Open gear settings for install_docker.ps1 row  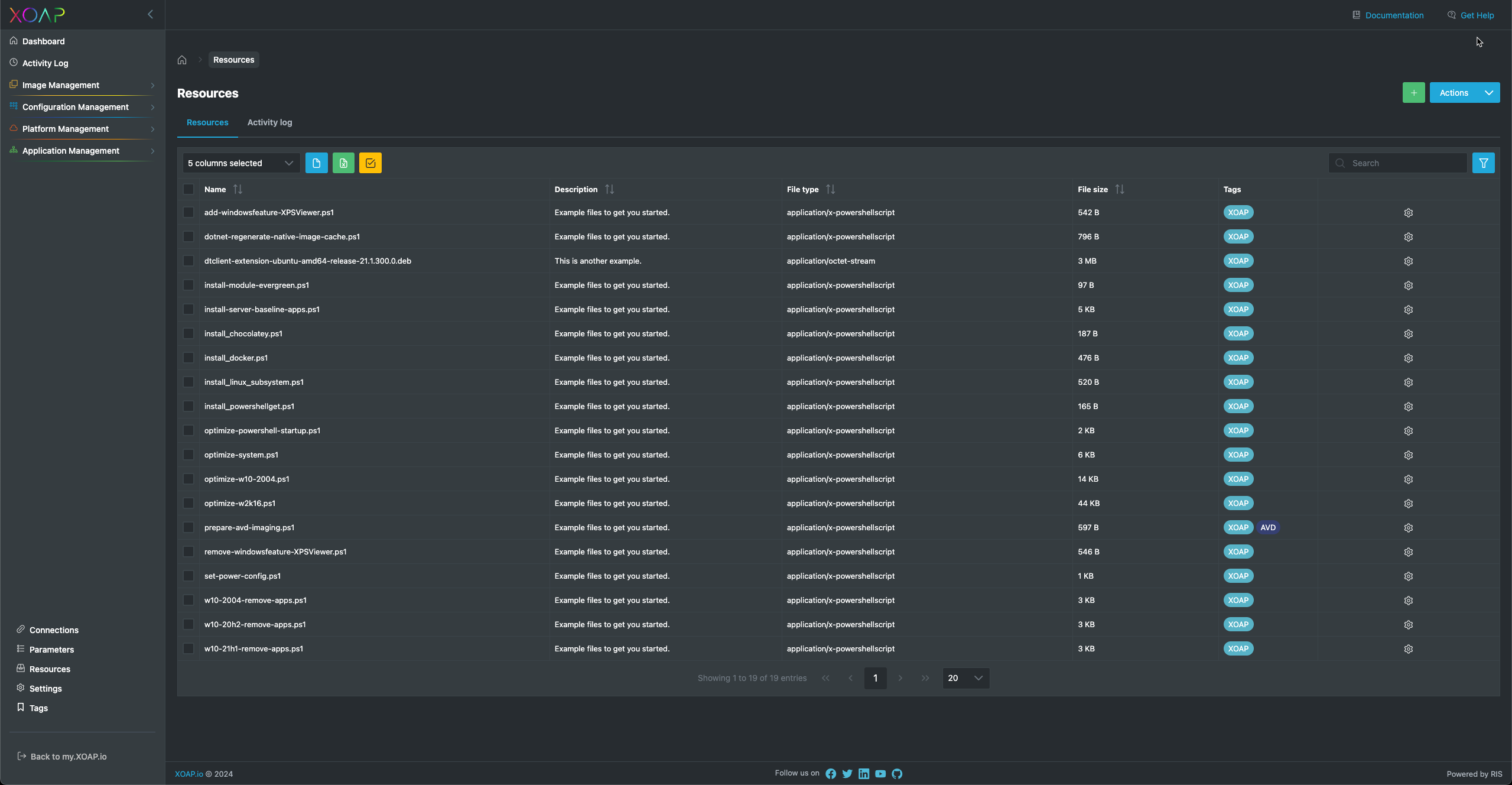pos(1408,358)
